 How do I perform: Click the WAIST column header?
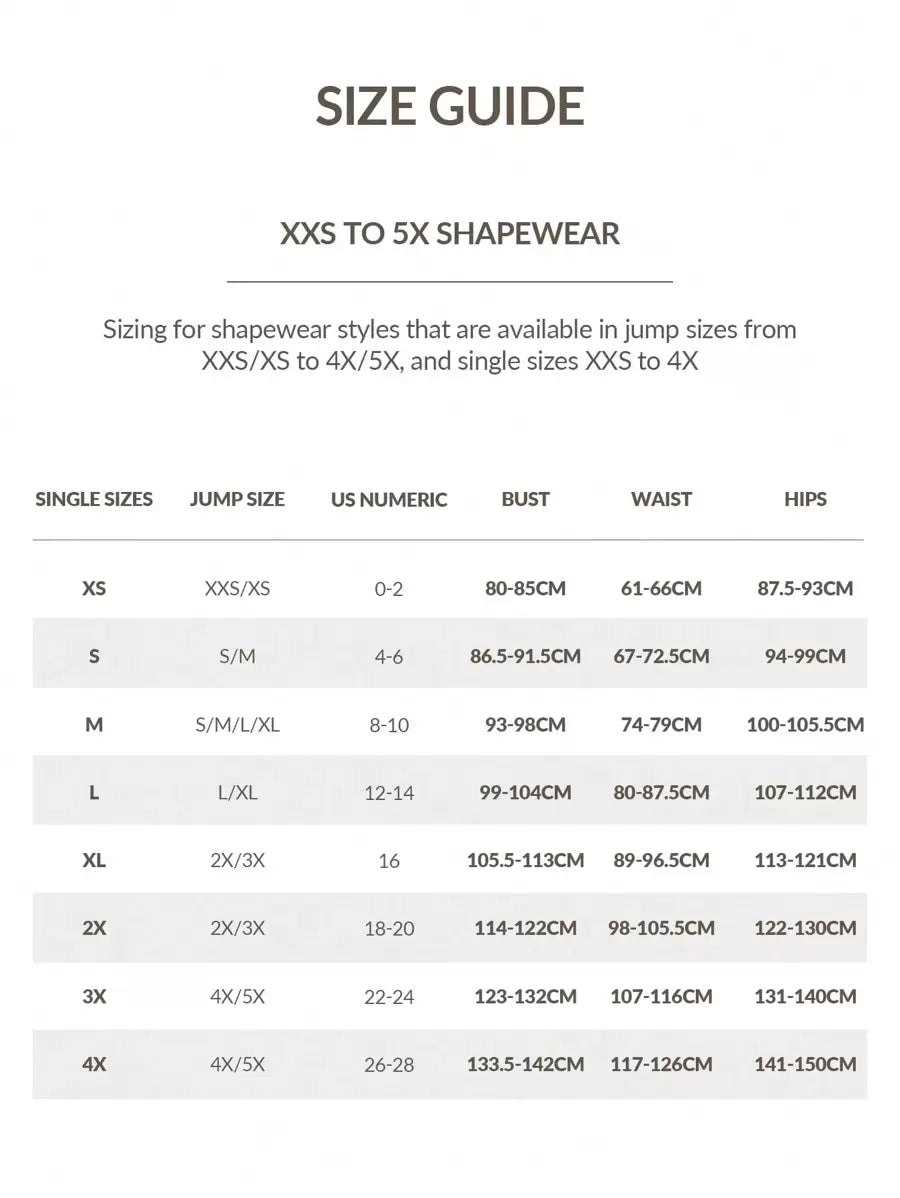(661, 499)
